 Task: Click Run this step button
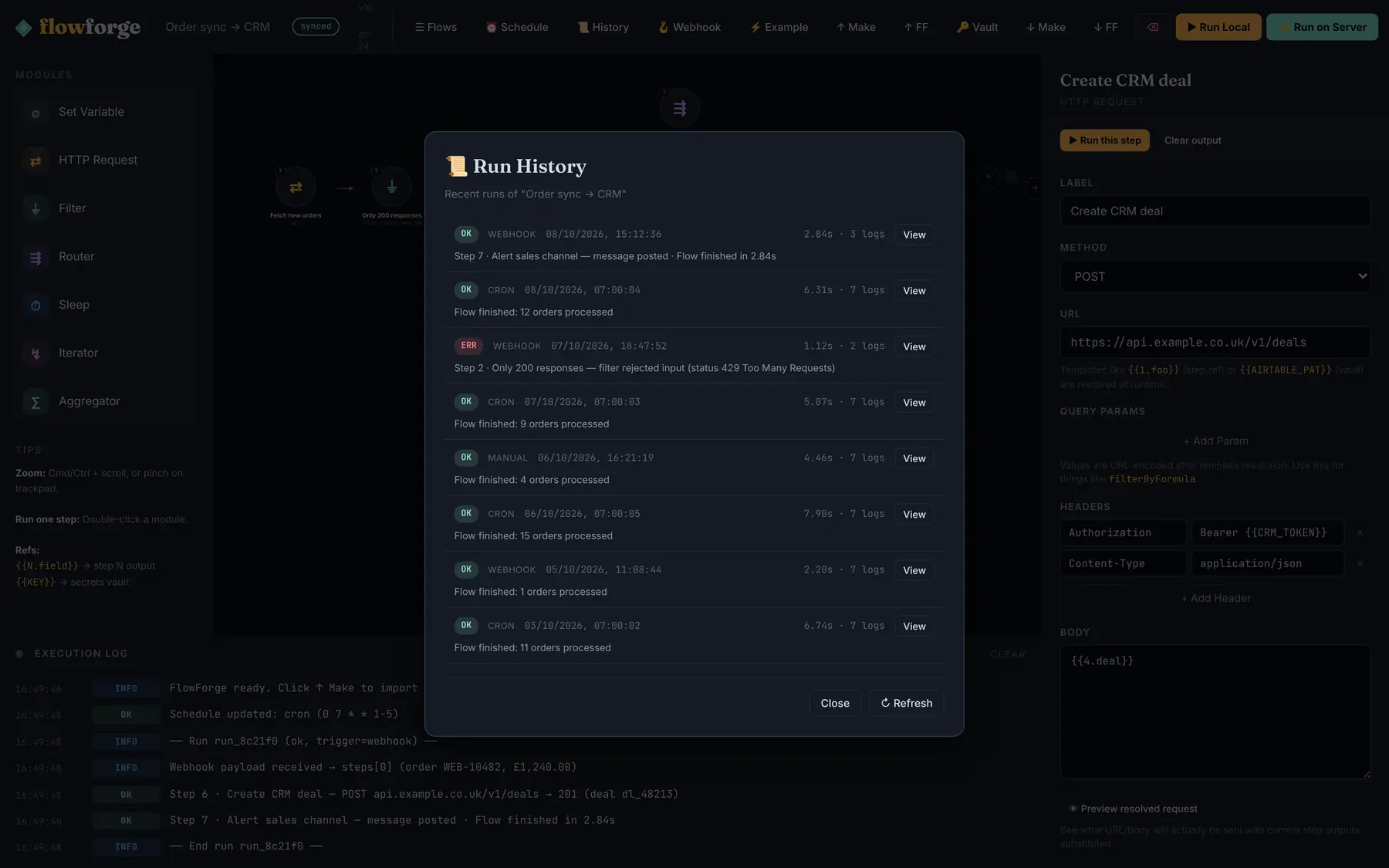(1105, 140)
